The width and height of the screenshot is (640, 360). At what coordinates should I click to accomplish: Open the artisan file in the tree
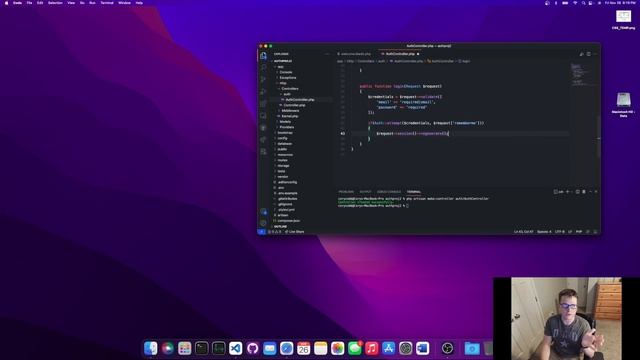click(283, 215)
